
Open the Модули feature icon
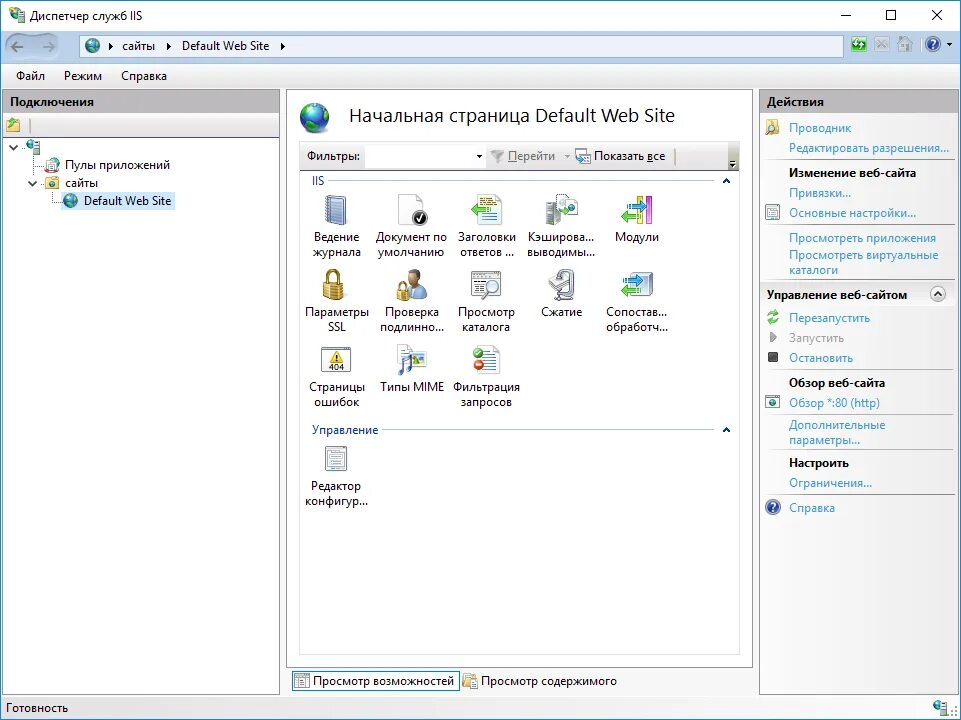pos(637,210)
